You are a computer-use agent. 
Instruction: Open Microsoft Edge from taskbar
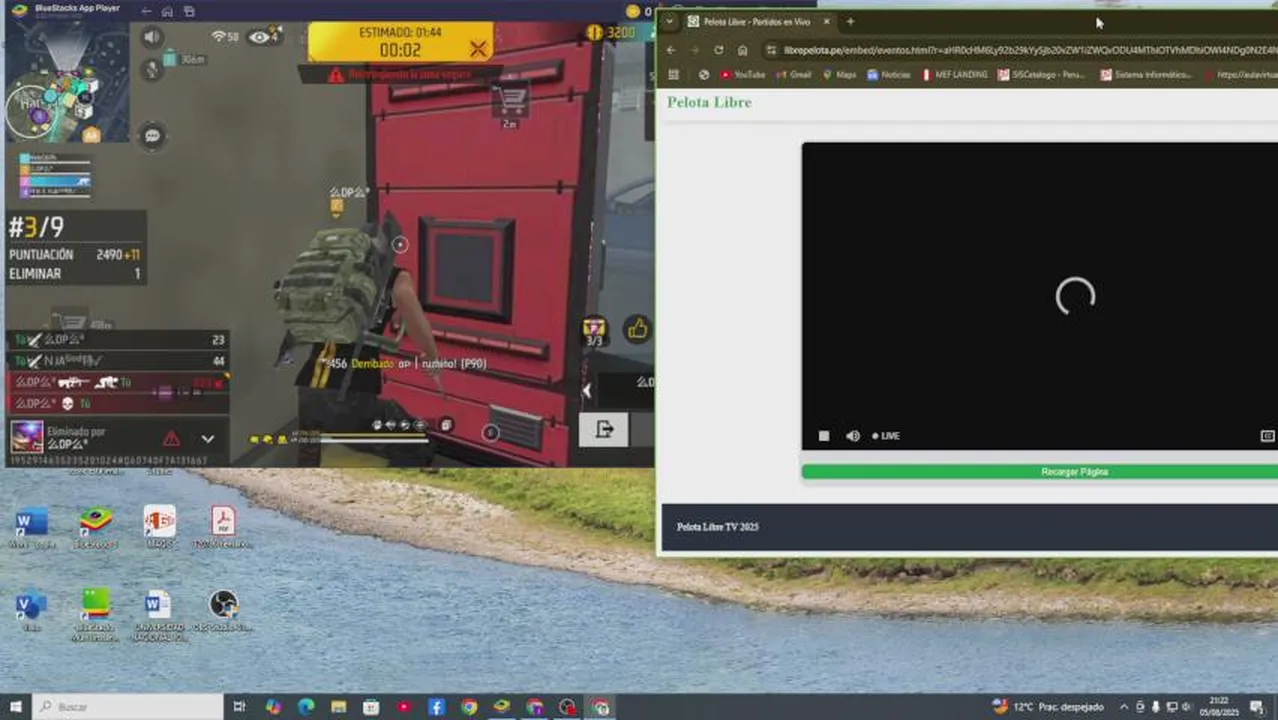(x=305, y=707)
